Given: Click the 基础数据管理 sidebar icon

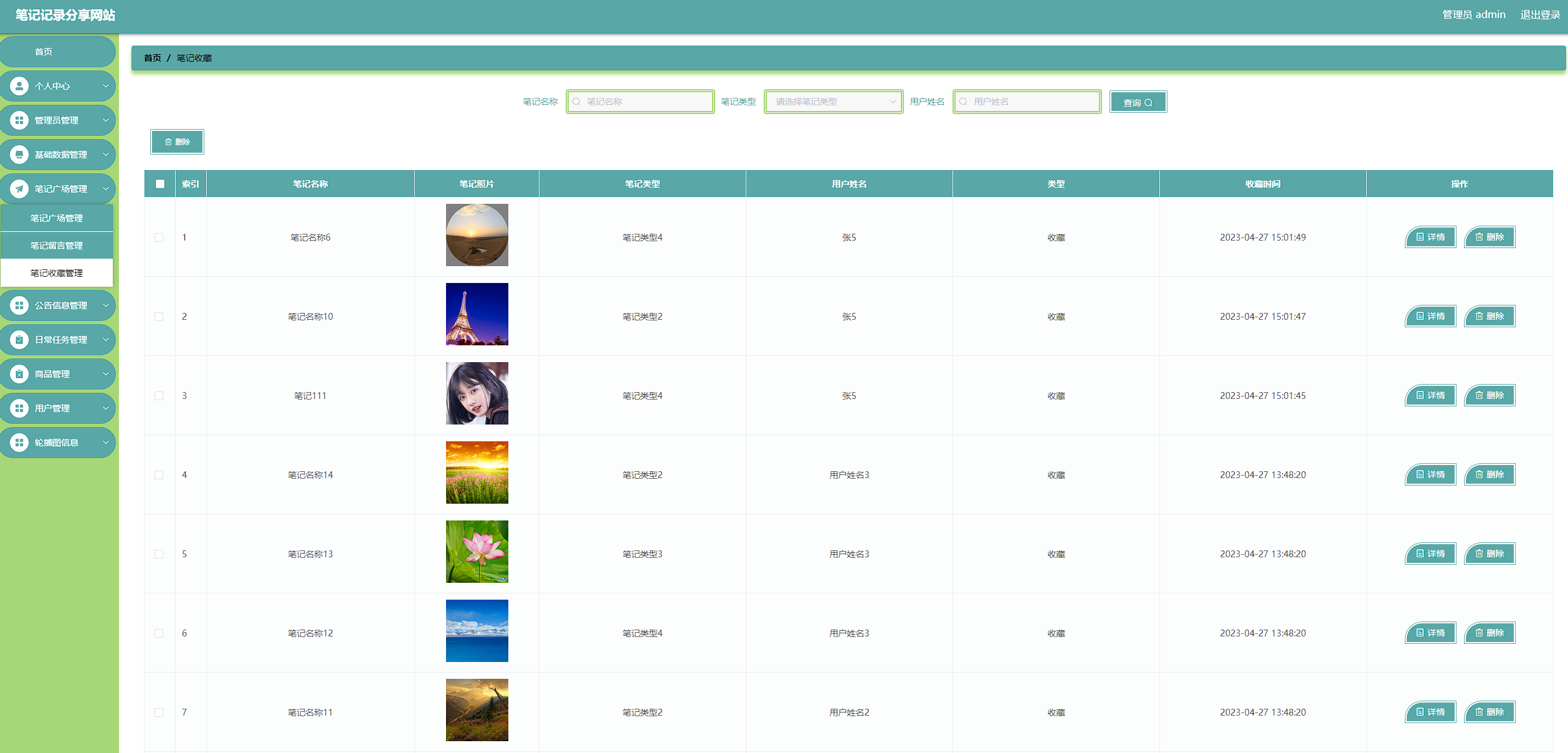Looking at the screenshot, I should [19, 155].
